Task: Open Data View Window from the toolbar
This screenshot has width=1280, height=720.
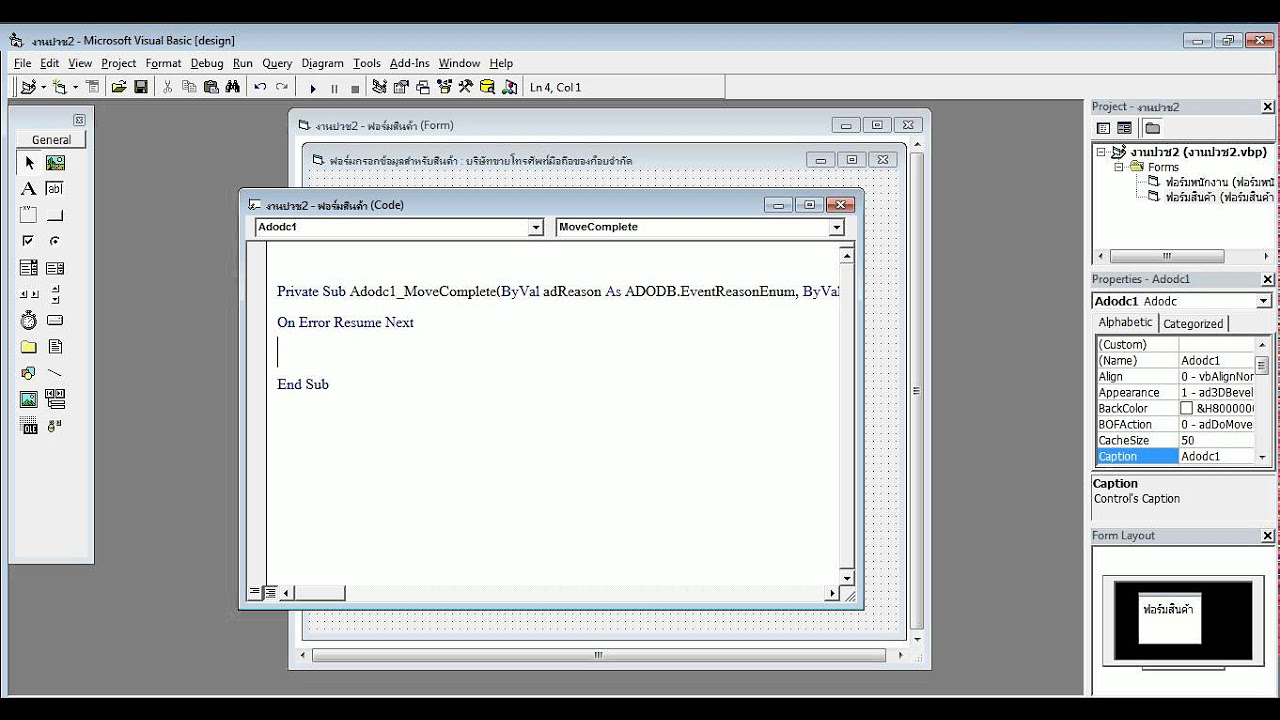Action: [487, 87]
